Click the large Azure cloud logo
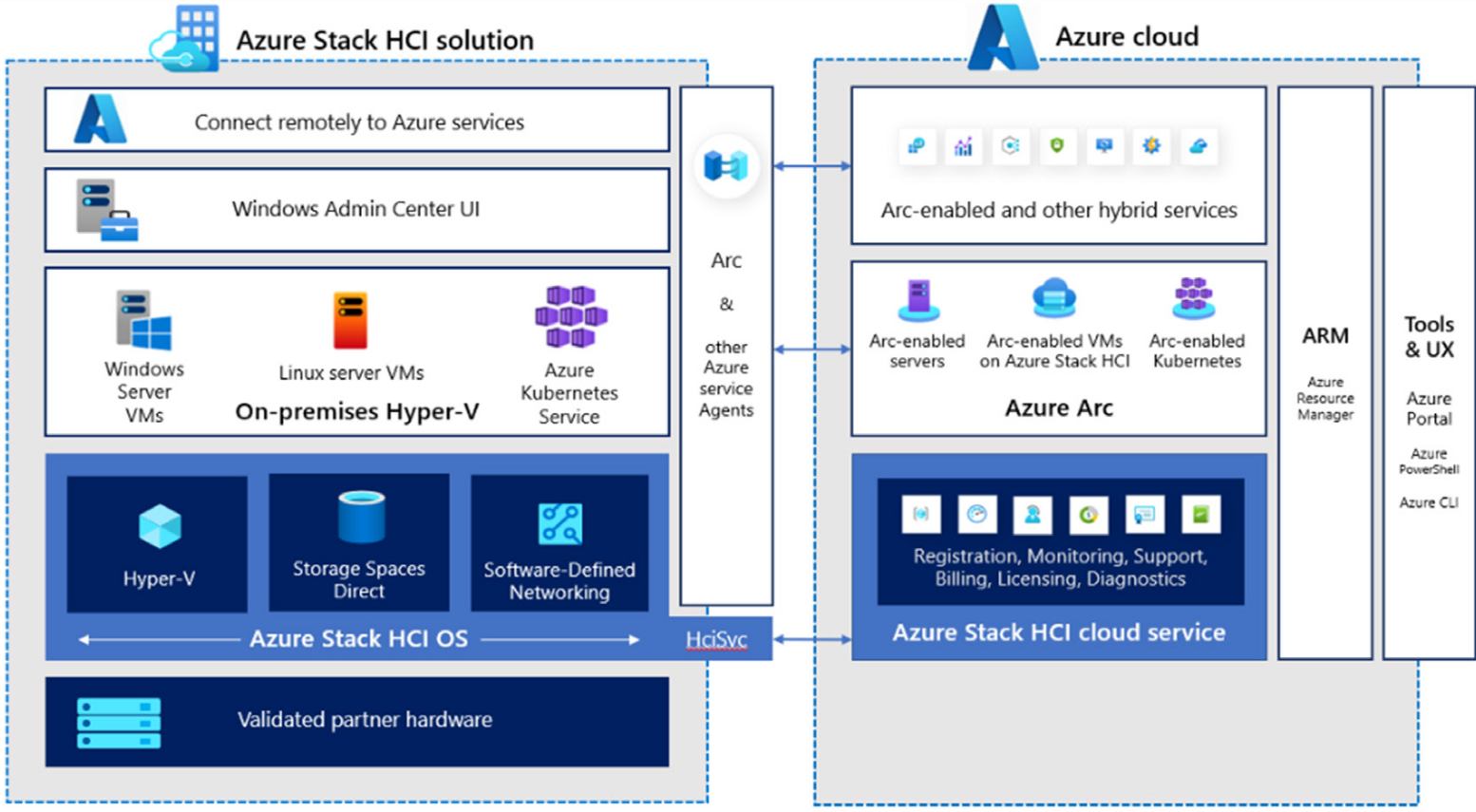1476x812 pixels. tap(1003, 38)
